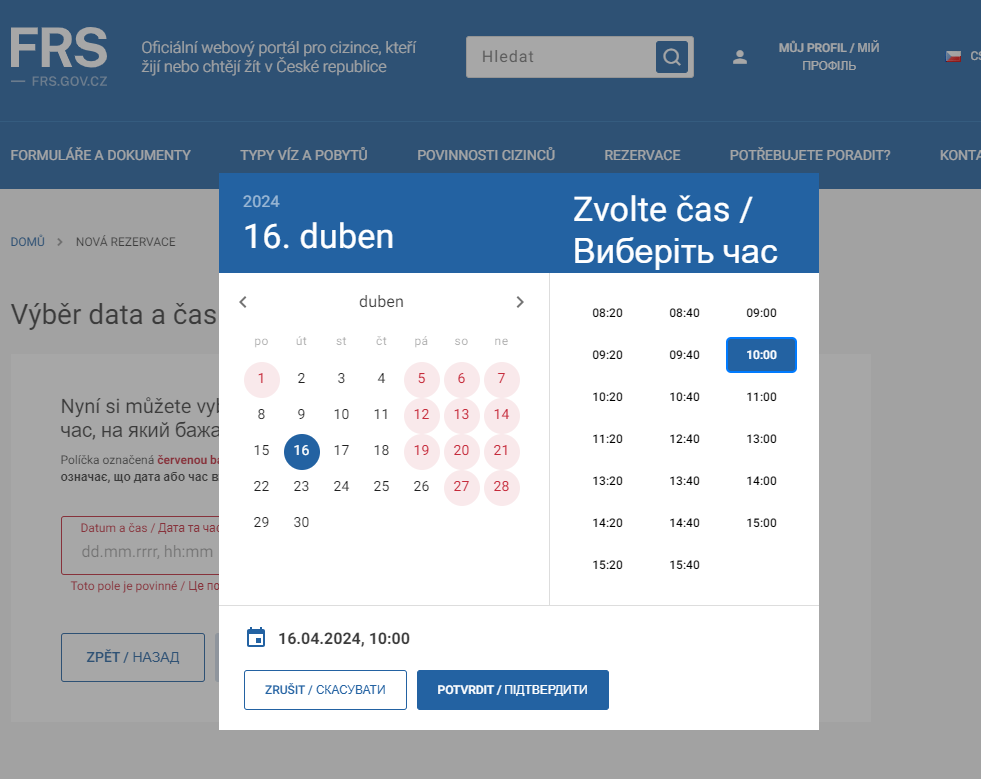Open Typy víz a pobytů menu
981x779 pixels.
(303, 155)
